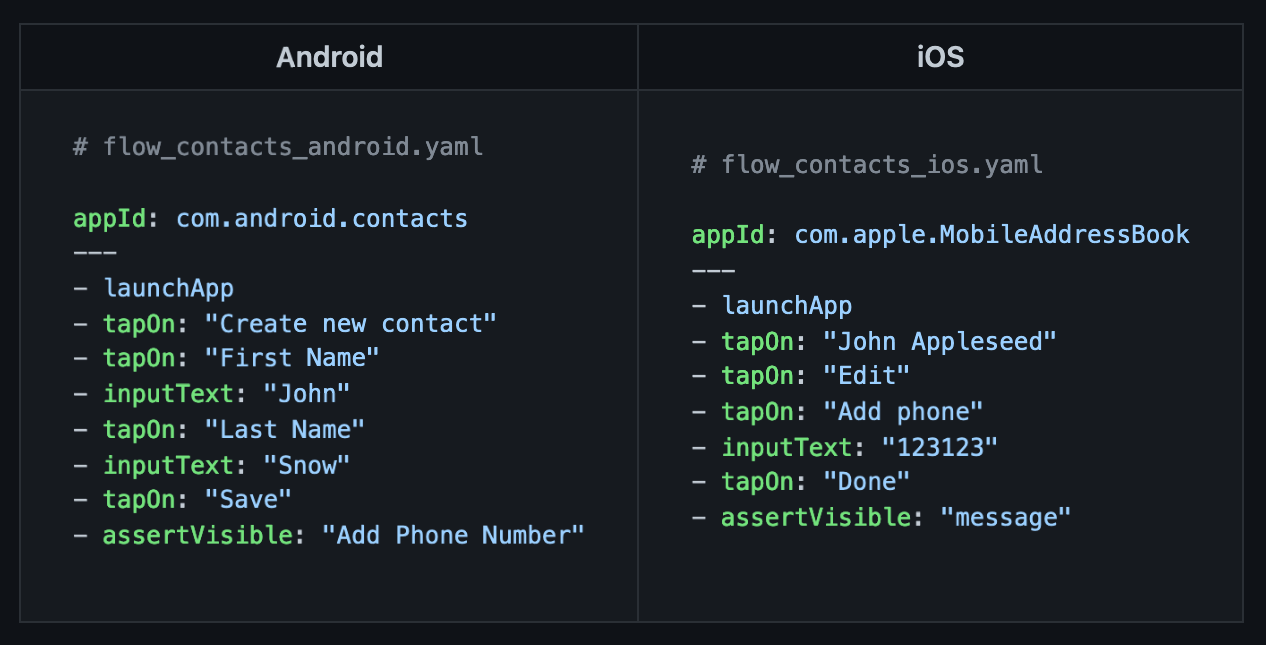Image resolution: width=1266 pixels, height=645 pixels.
Task: Click the "Add phone" tapOn string
Action: [903, 412]
